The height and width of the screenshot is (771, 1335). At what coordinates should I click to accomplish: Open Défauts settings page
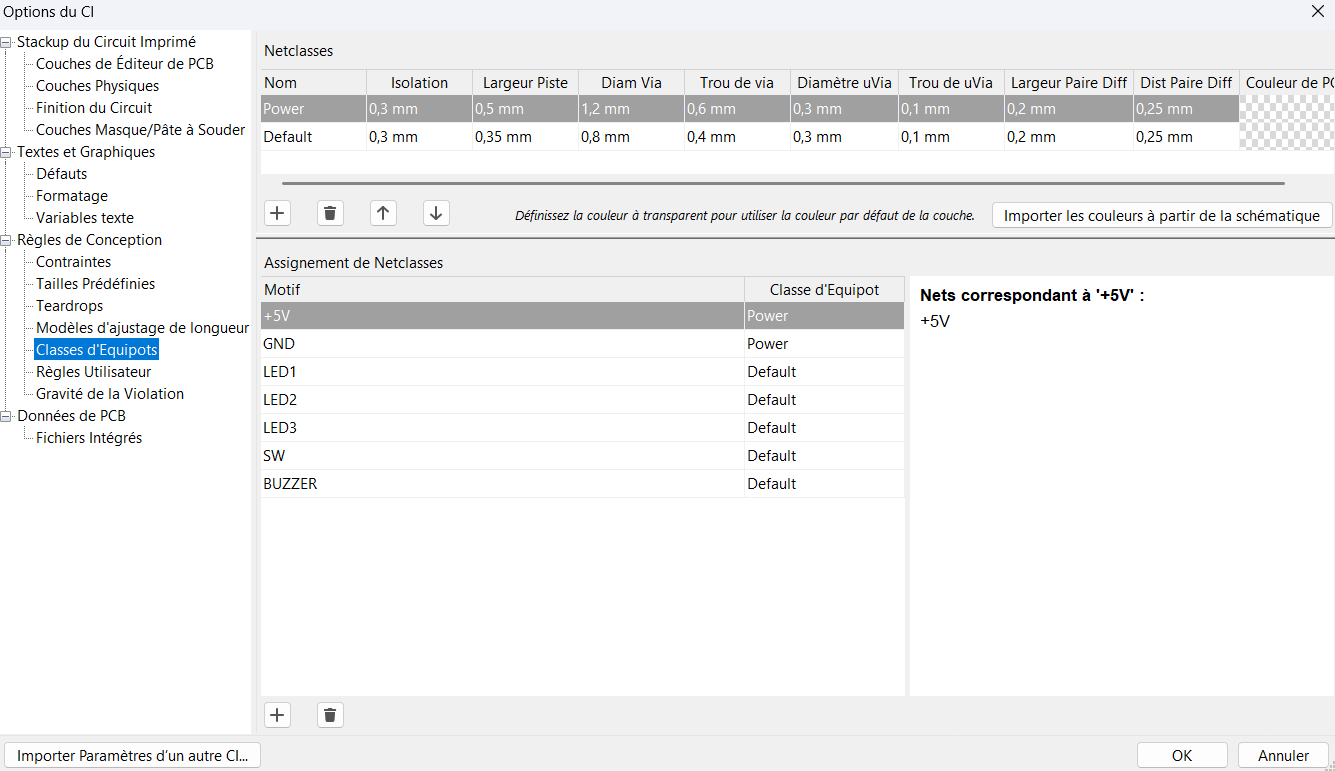tap(62, 174)
